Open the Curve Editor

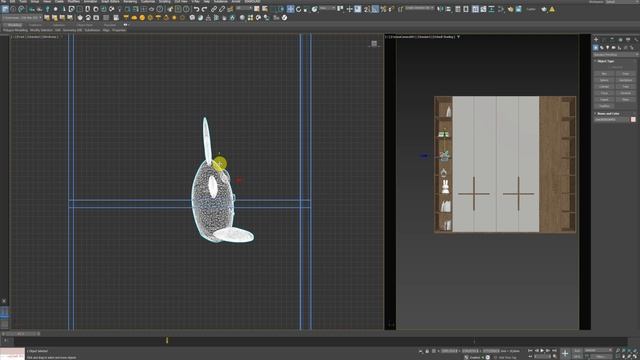click(484, 9)
